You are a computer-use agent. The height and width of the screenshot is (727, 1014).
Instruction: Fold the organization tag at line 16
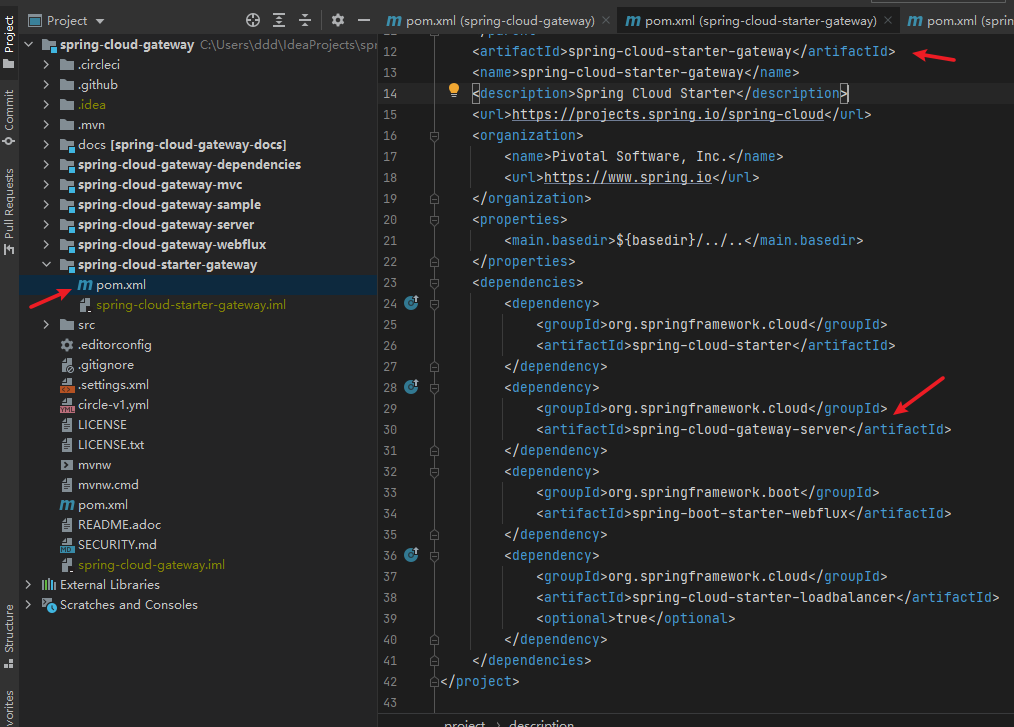(434, 136)
